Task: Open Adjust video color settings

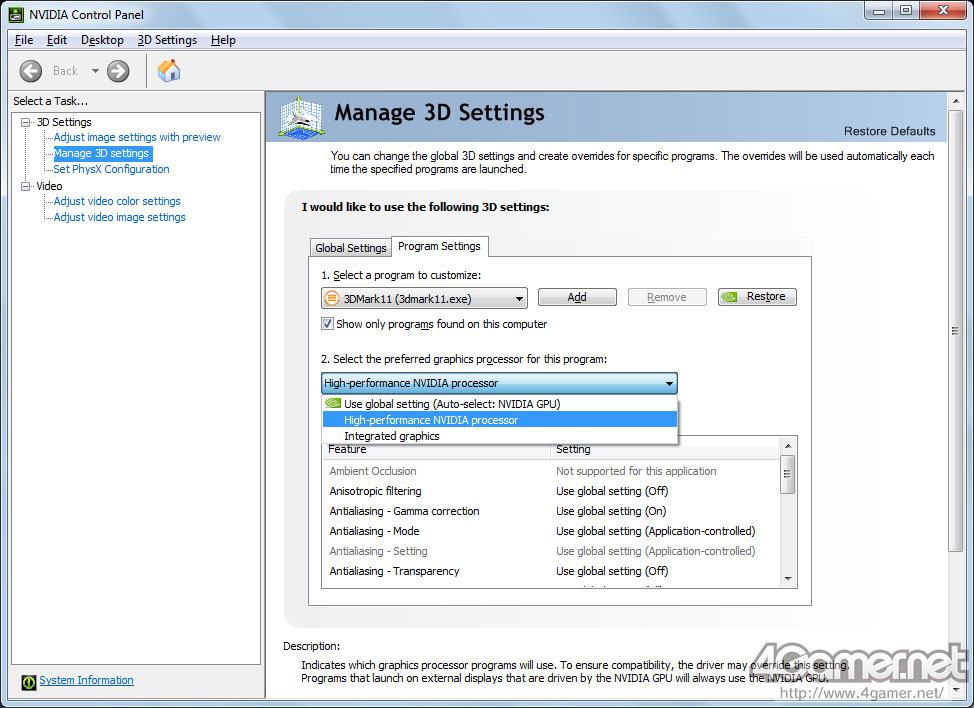Action: coord(117,201)
